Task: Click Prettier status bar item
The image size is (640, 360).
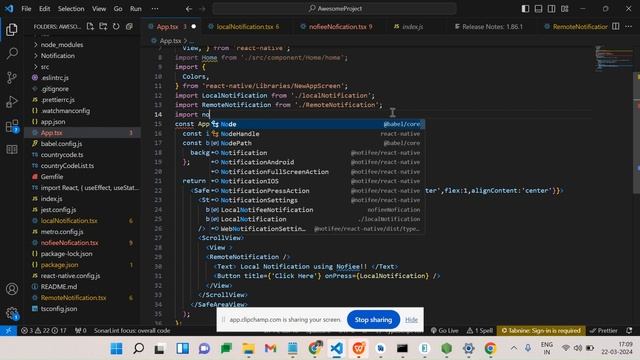Action: (603, 331)
